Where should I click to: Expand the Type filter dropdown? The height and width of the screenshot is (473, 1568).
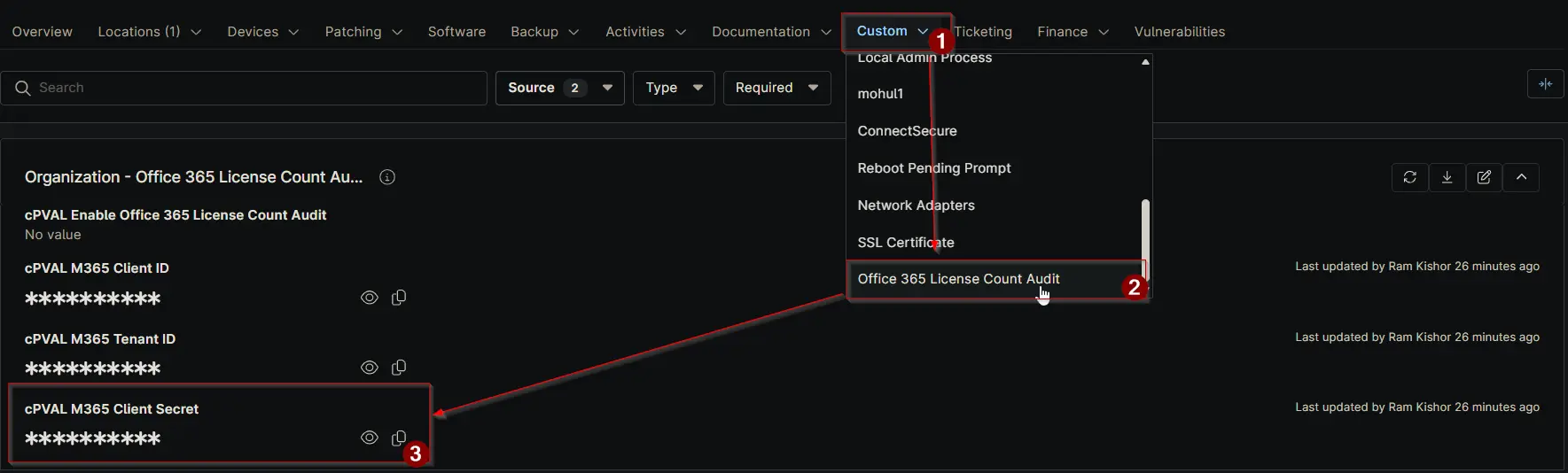click(x=674, y=88)
